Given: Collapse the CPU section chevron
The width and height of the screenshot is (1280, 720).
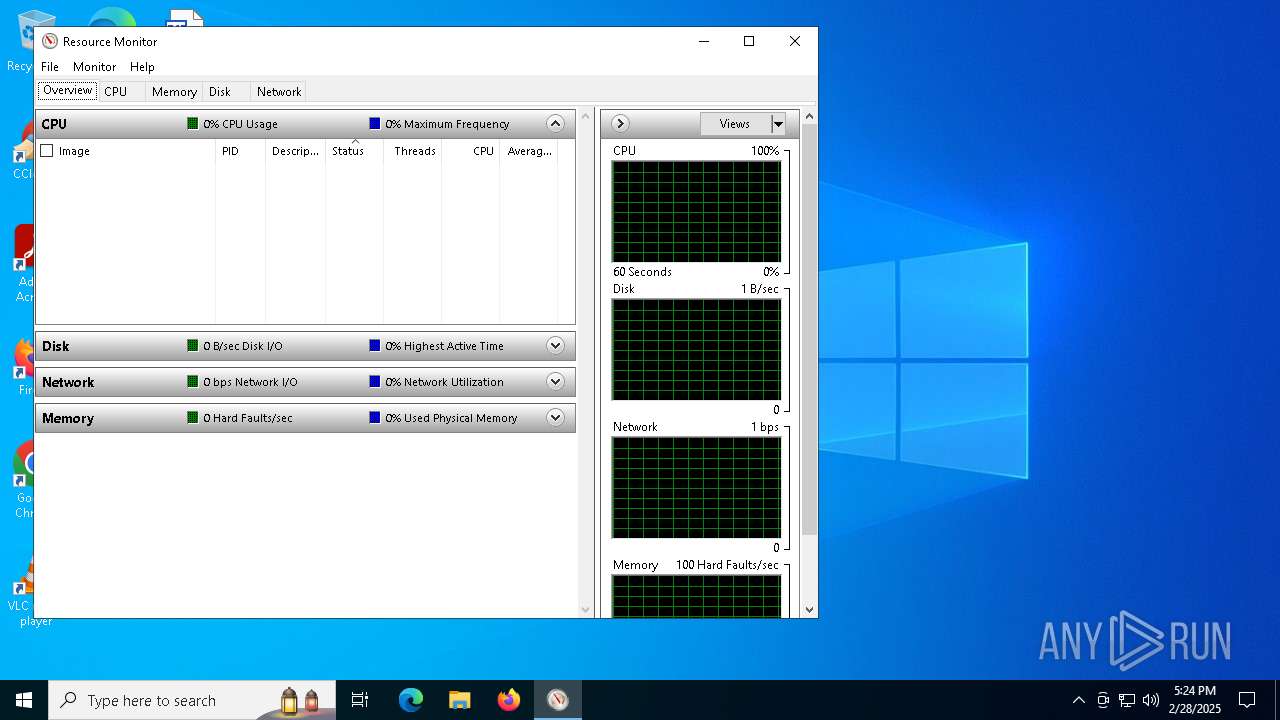Looking at the screenshot, I should 556,124.
